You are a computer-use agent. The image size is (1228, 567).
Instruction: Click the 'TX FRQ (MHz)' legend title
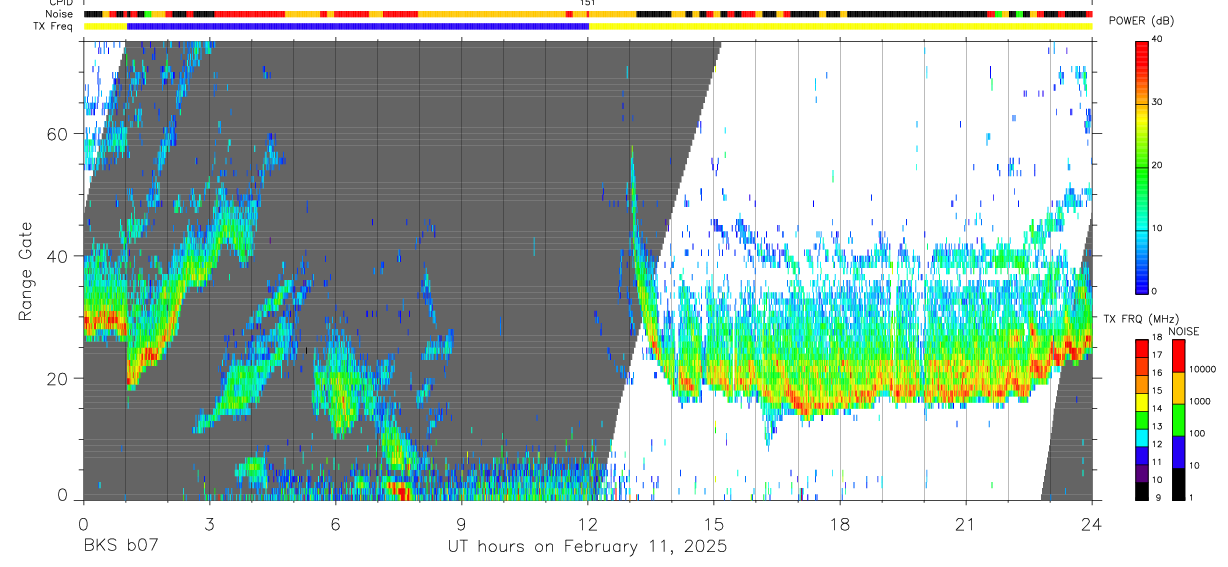click(x=1141, y=318)
